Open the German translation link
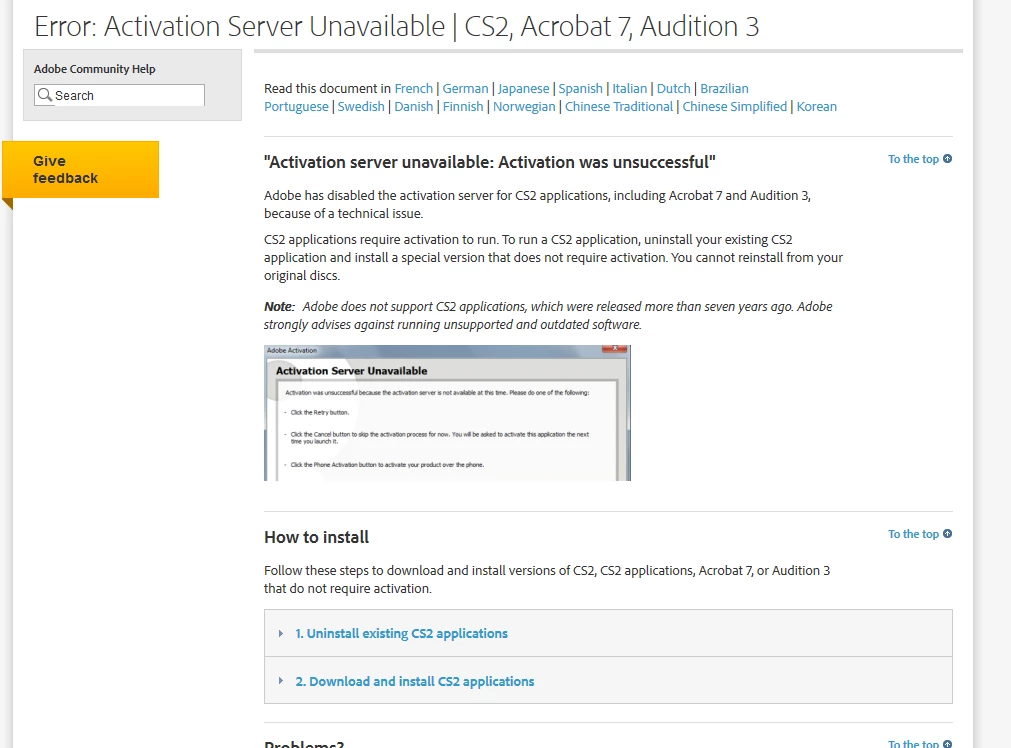This screenshot has height=748, width=1011. (465, 88)
